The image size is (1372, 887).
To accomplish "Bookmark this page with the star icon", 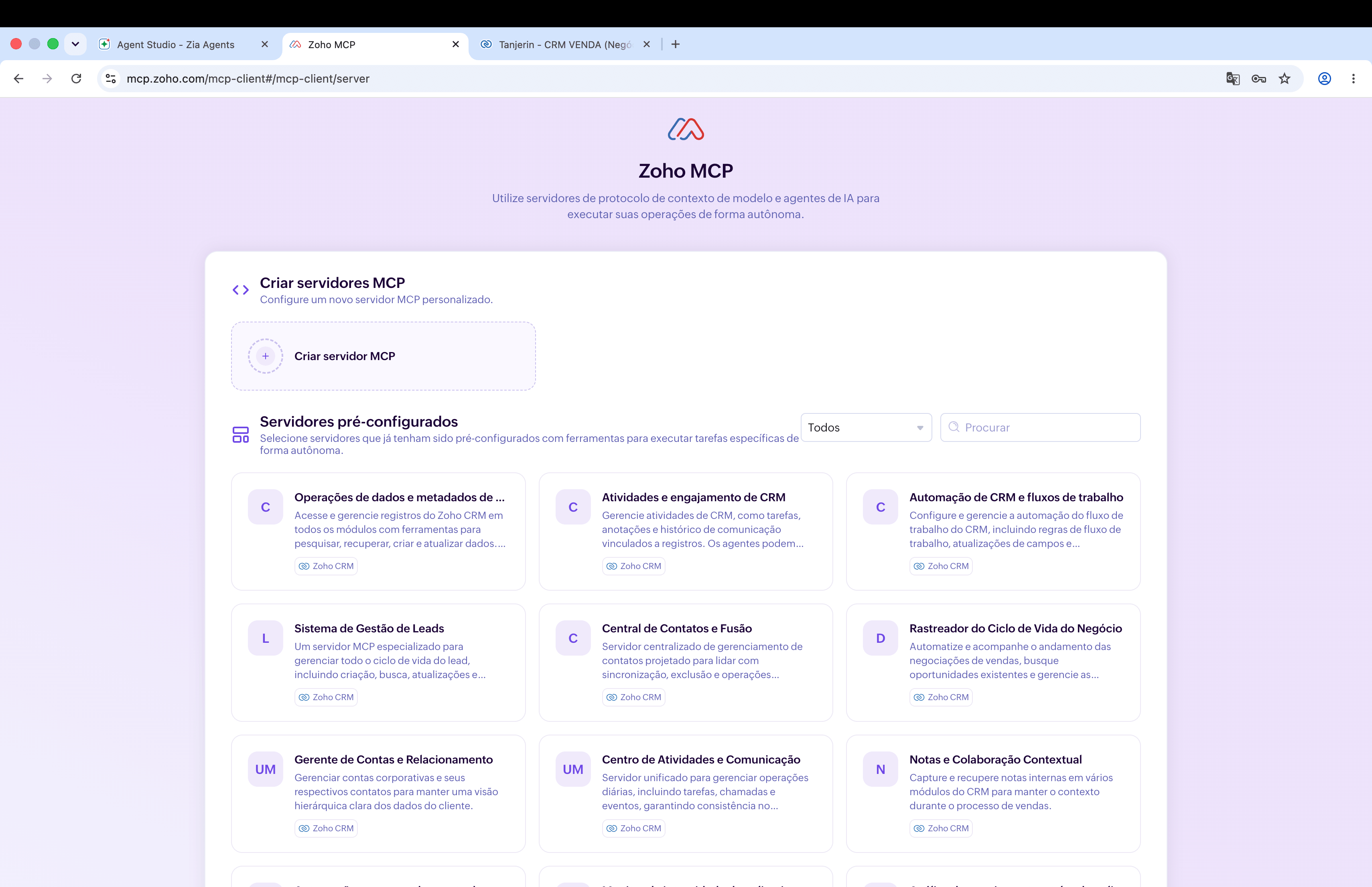I will point(1285,79).
